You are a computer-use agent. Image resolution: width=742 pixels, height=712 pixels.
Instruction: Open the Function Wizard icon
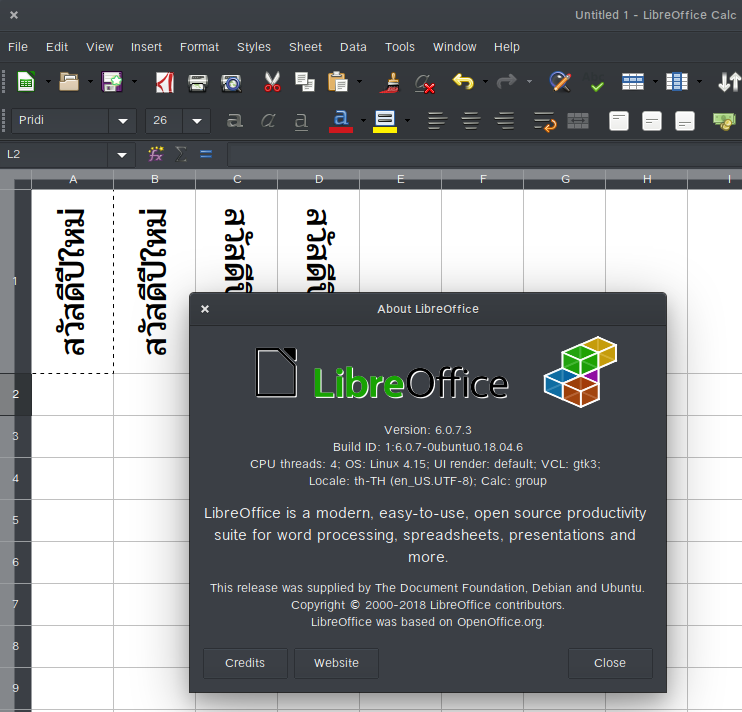156,154
